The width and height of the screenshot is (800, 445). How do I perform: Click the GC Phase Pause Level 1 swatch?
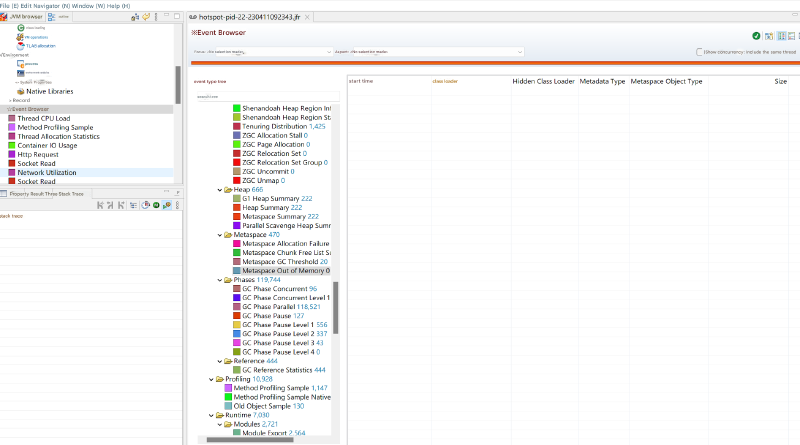pyautogui.click(x=237, y=325)
